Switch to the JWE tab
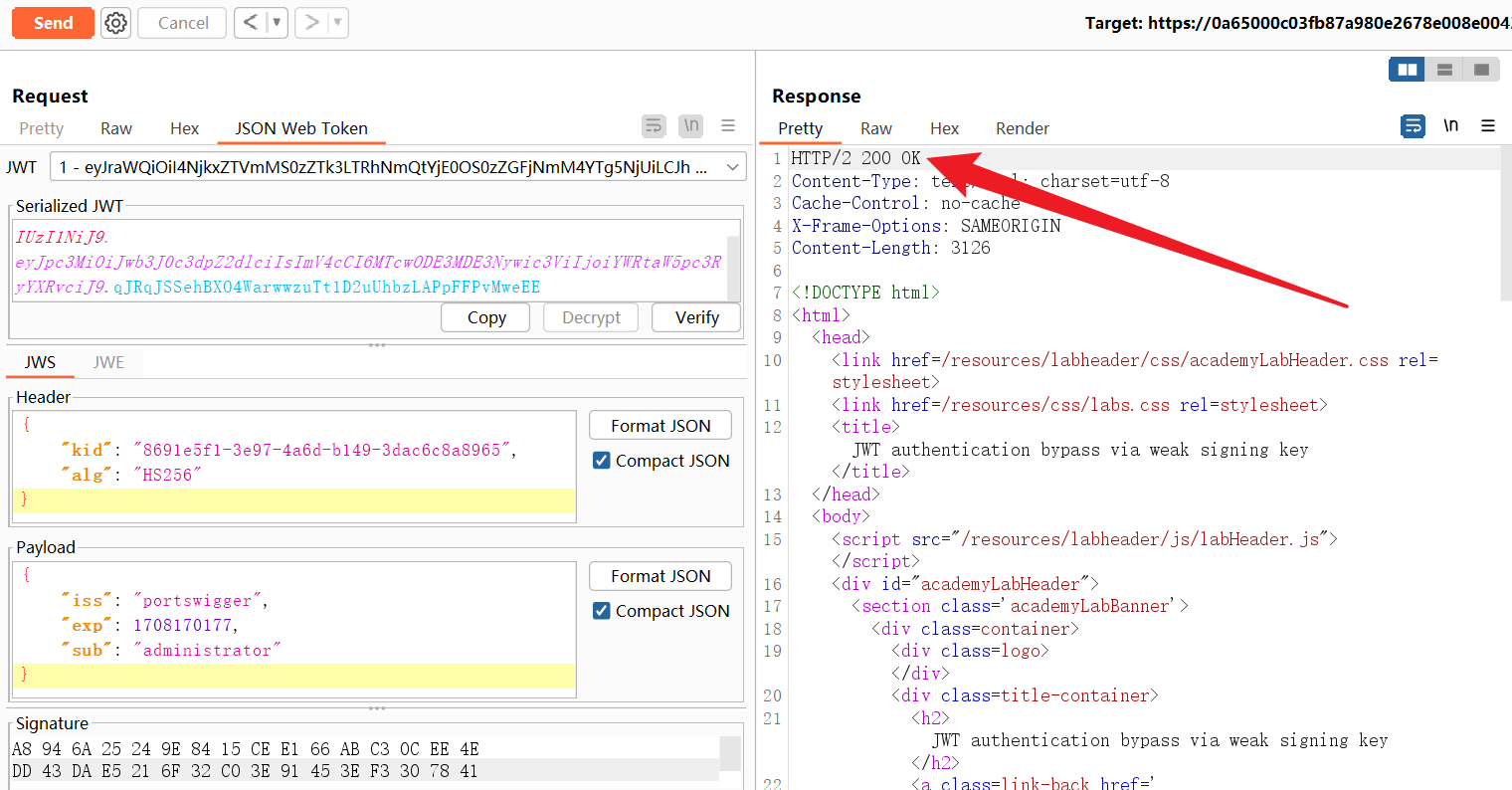The image size is (1512, 790). coord(108,362)
